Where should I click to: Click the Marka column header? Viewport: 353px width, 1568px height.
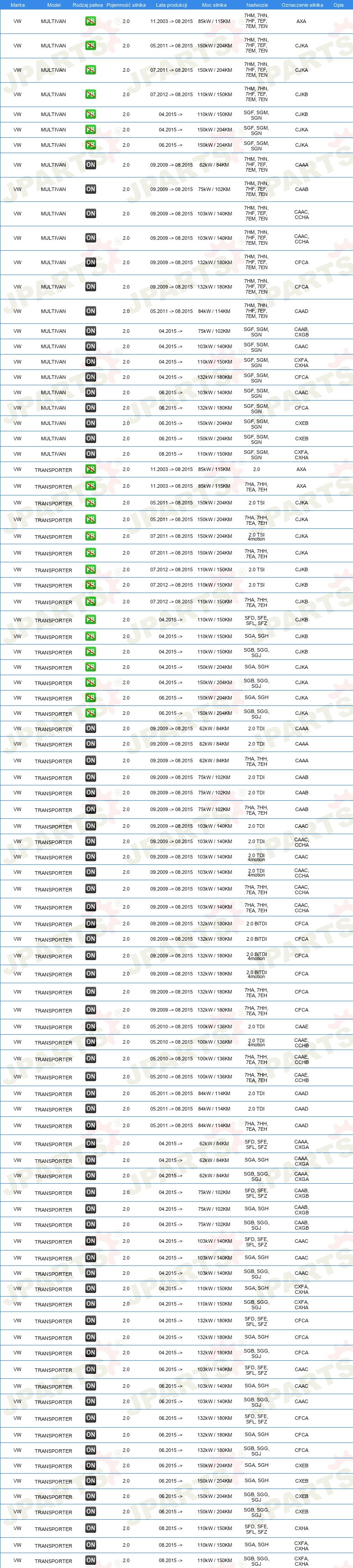pos(18,5)
